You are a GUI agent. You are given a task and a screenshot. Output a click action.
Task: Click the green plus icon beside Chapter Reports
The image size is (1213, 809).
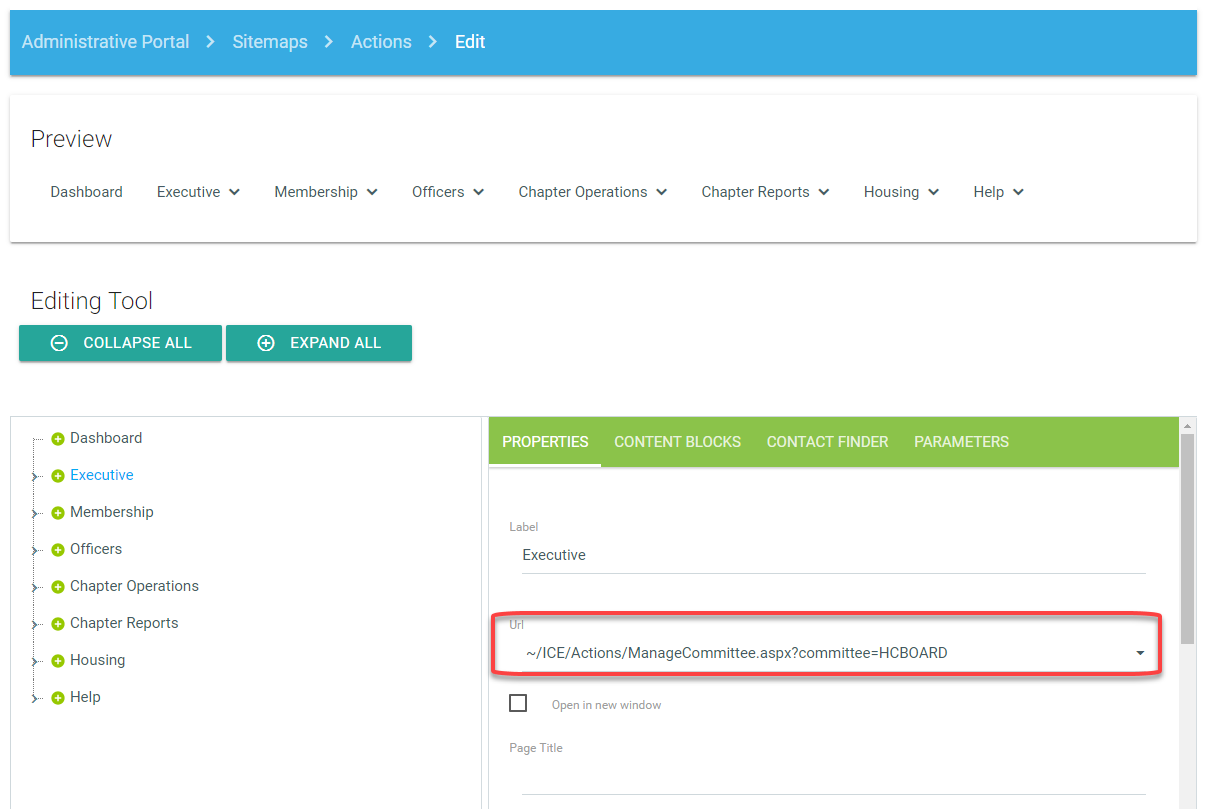pos(58,624)
